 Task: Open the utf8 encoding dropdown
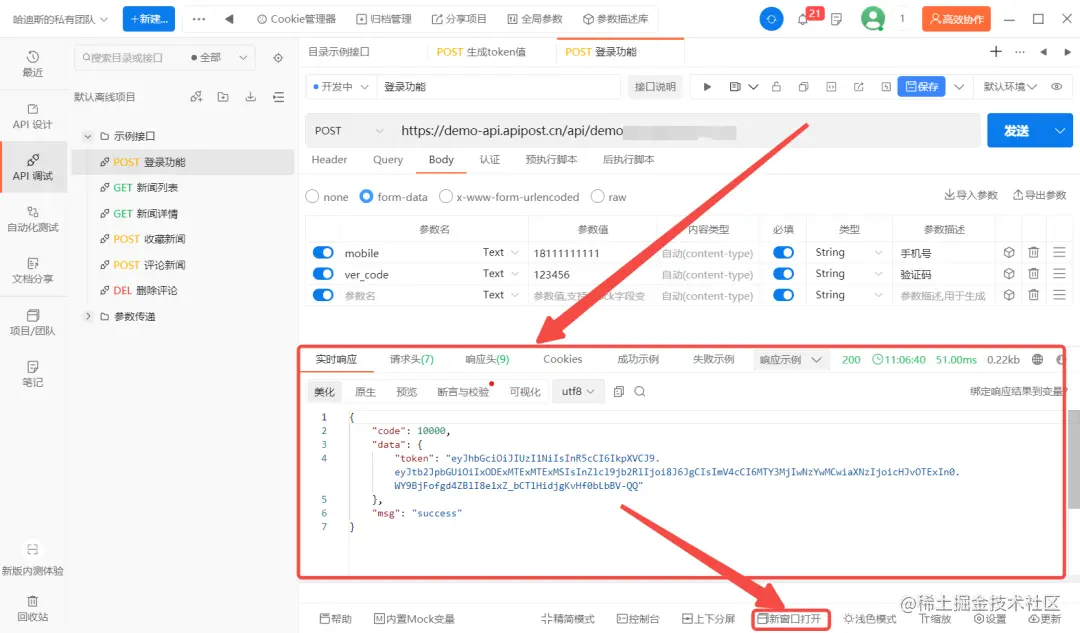[x=577, y=391]
